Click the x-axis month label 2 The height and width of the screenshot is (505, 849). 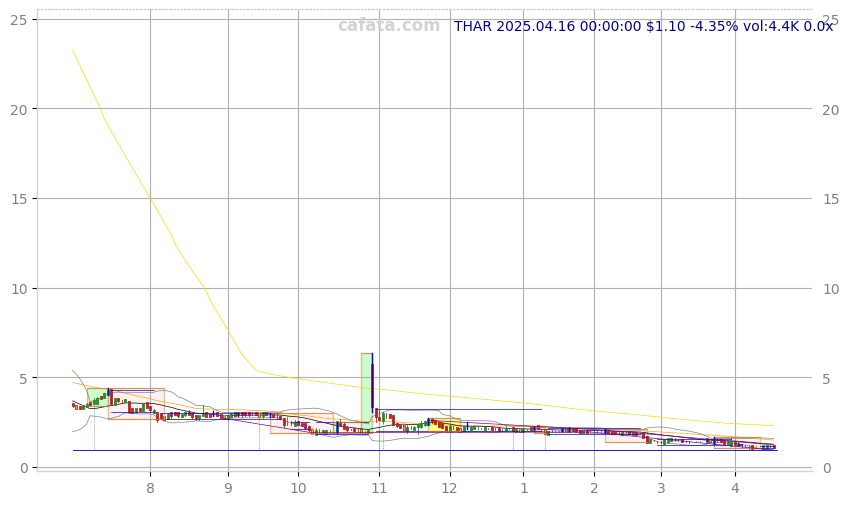[x=594, y=488]
